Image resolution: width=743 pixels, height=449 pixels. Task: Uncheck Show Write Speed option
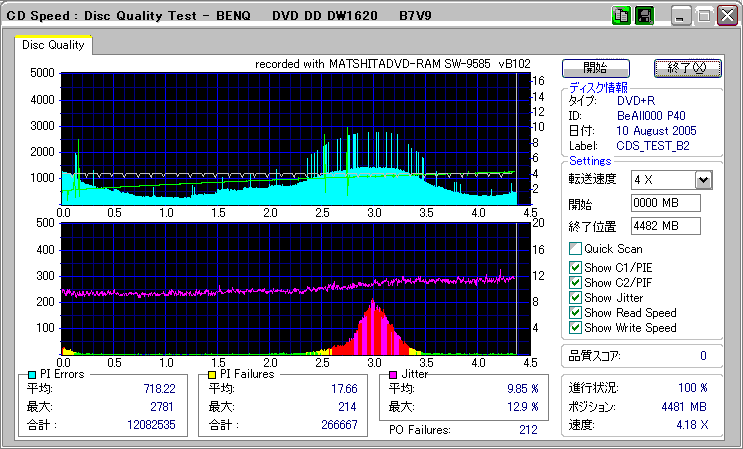point(574,327)
